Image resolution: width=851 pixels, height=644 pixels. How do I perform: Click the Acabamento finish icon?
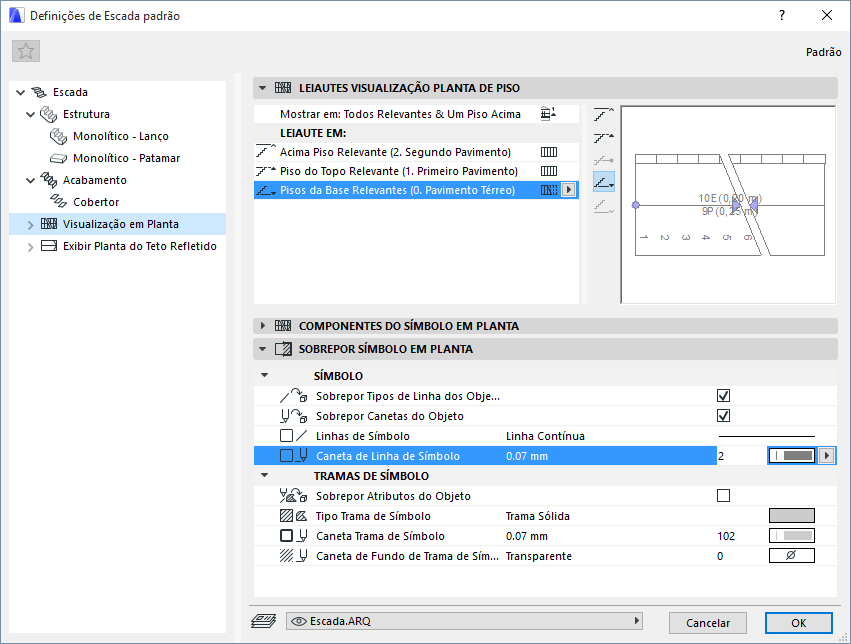48,180
